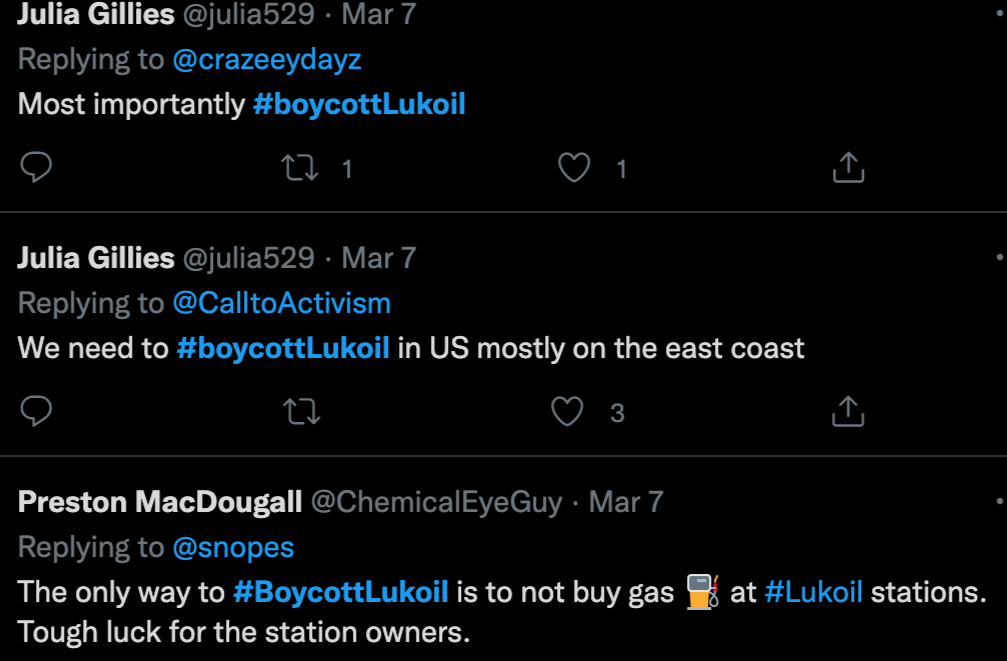Visit the @snopes profile mention
The width and height of the screenshot is (1007, 661).
point(233,547)
